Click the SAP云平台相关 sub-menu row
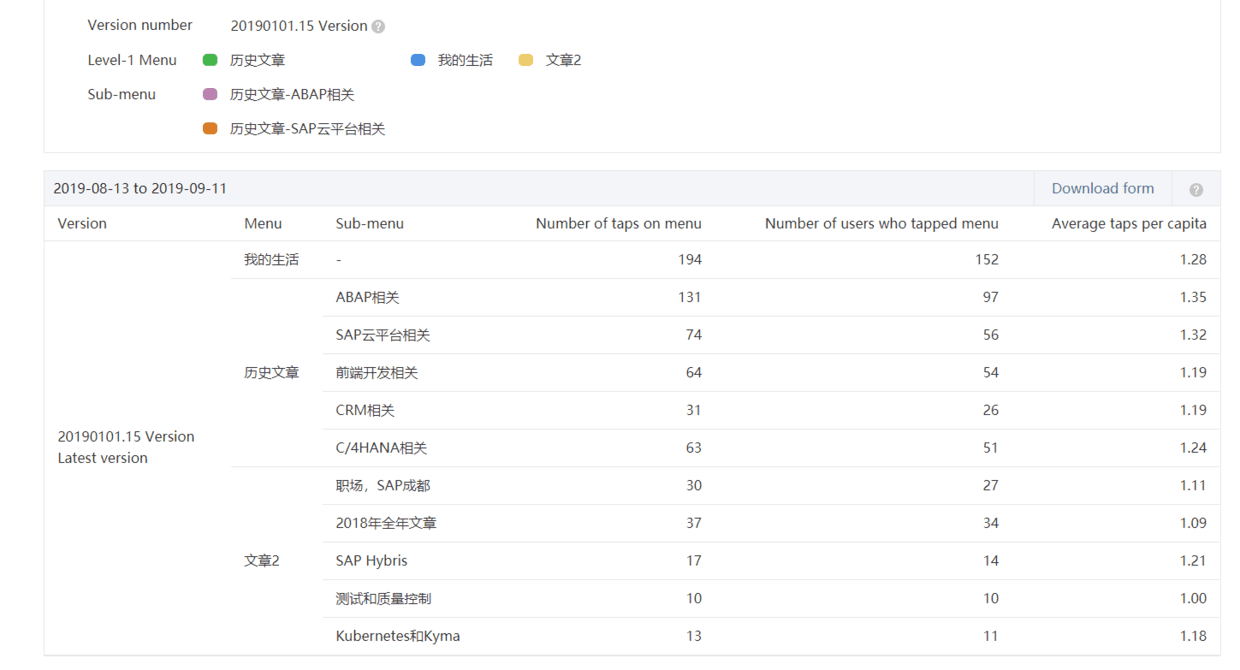Screen dimensions: 1240x670 771,335
